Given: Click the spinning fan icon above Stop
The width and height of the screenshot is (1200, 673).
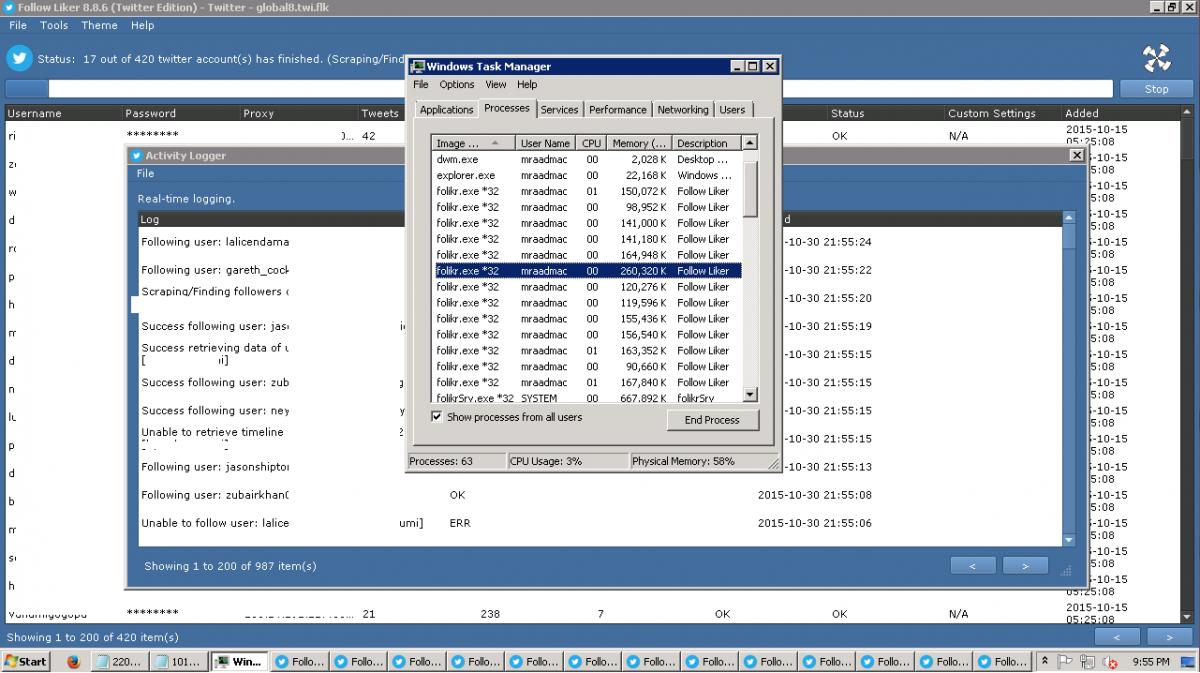Looking at the screenshot, I should click(x=1157, y=58).
